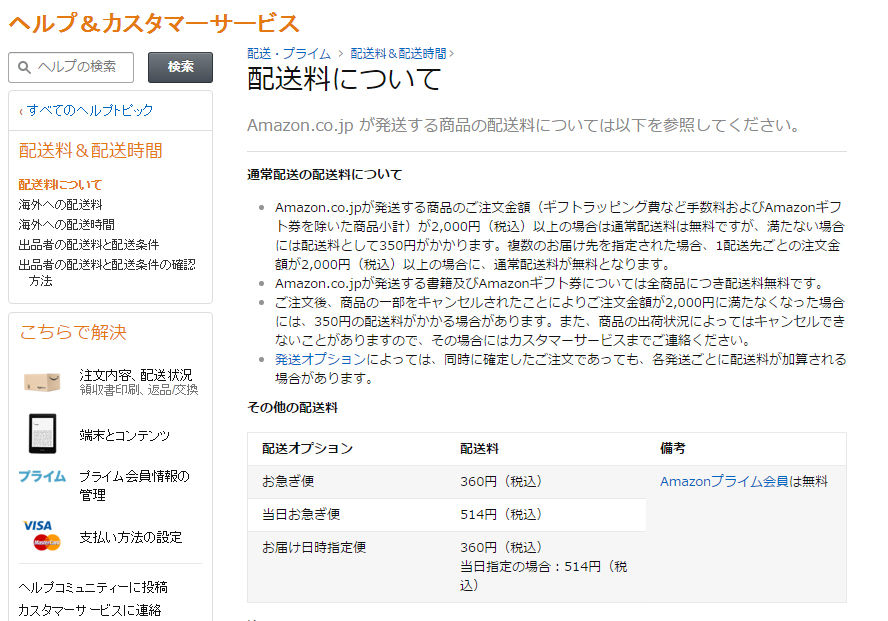
Task: Open プライム会員情報の管理 link
Action: [x=134, y=485]
